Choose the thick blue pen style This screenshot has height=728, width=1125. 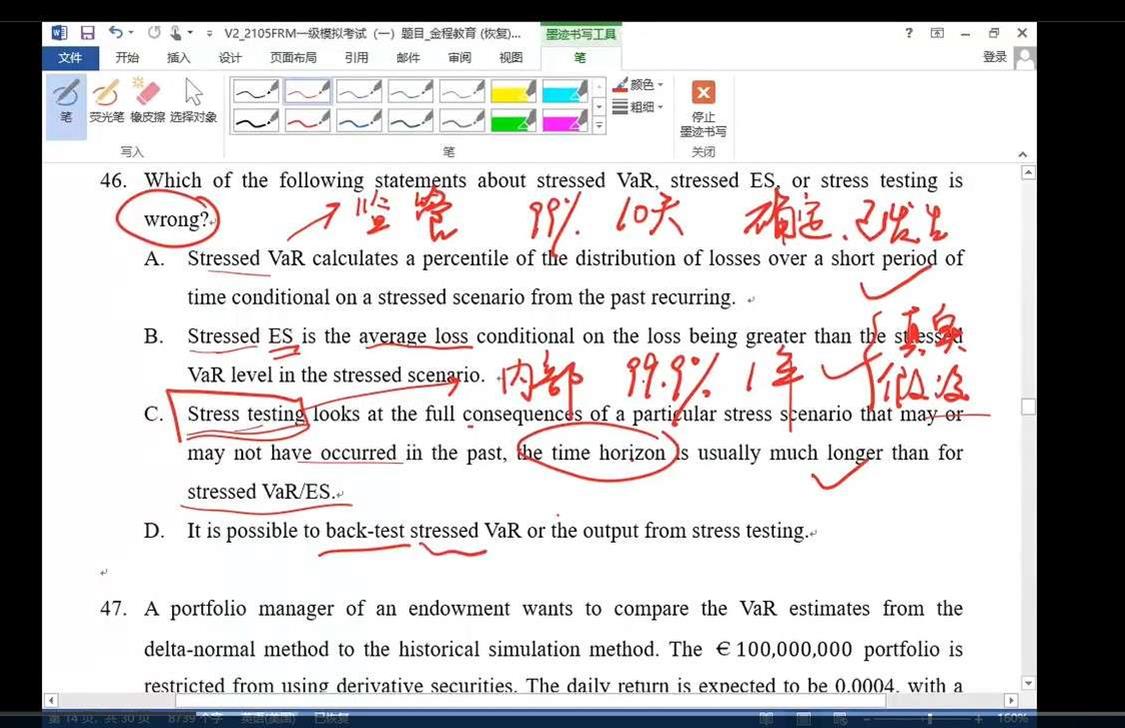pyautogui.click(x=359, y=120)
